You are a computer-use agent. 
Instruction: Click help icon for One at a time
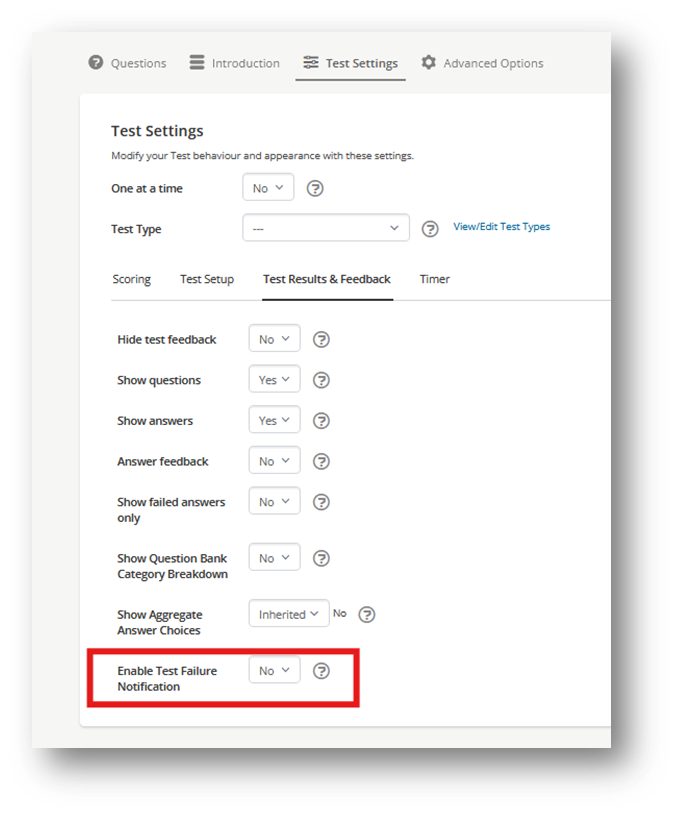tap(315, 188)
